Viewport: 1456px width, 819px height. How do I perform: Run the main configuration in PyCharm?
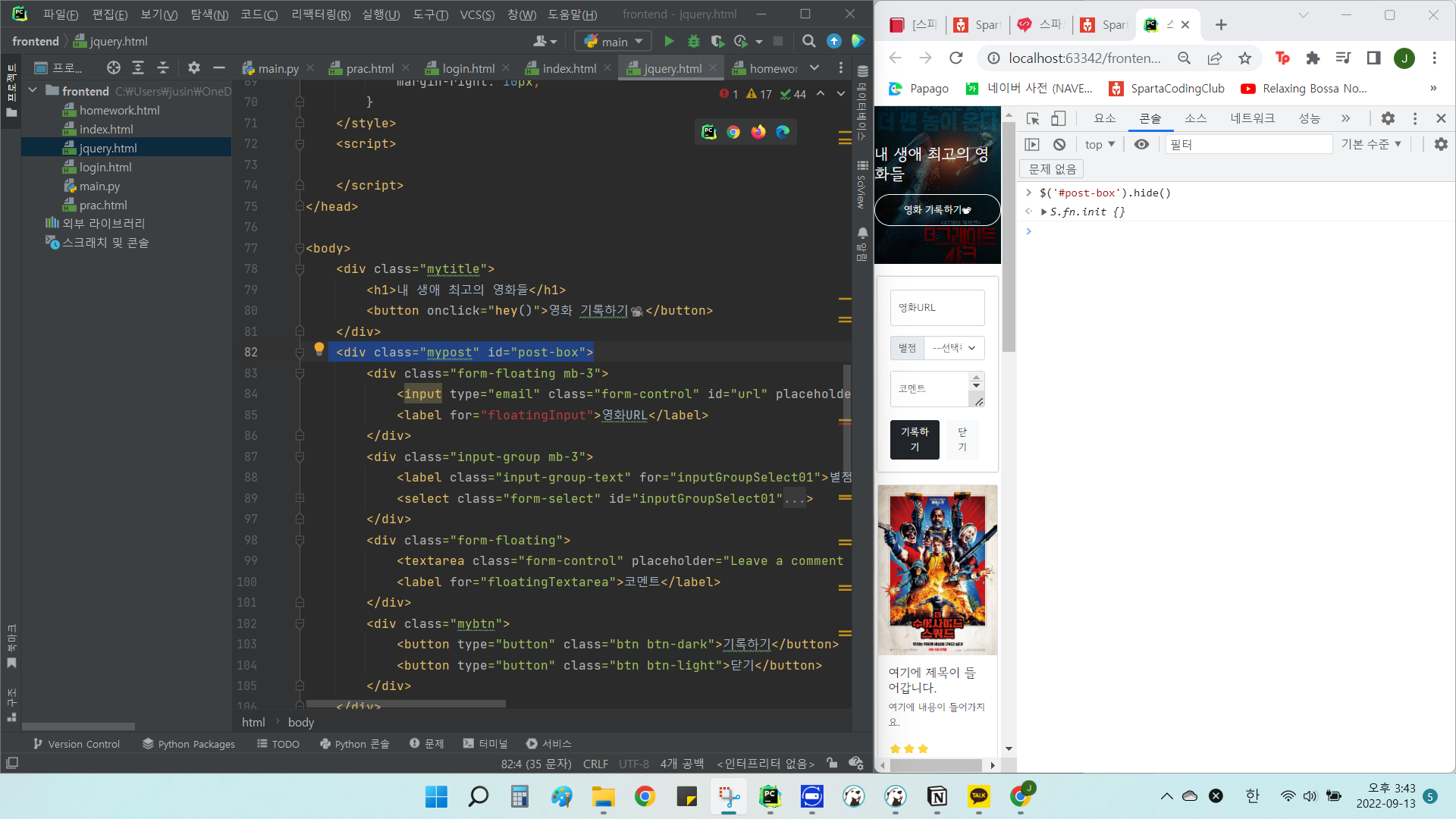[x=669, y=42]
